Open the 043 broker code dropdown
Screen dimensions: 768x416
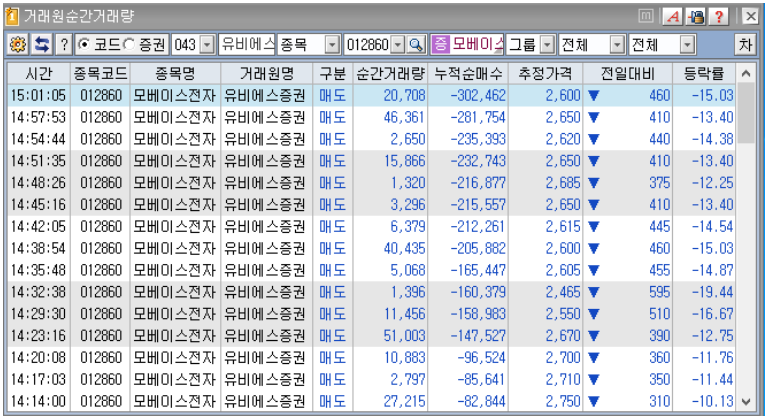208,45
